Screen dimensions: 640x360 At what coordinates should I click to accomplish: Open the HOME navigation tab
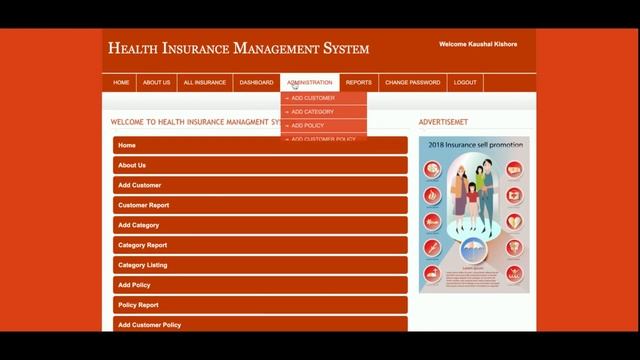coord(121,82)
